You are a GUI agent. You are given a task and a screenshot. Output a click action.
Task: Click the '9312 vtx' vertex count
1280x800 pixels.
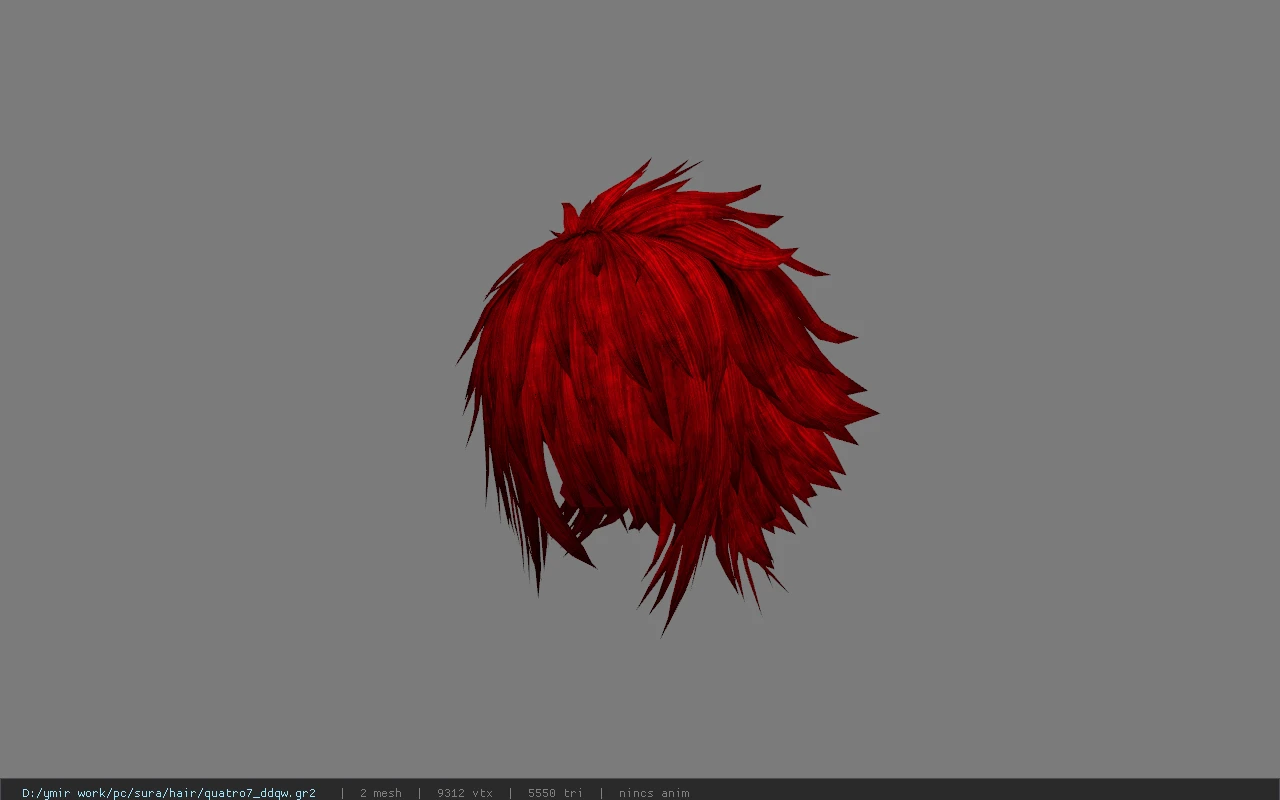[x=465, y=793]
